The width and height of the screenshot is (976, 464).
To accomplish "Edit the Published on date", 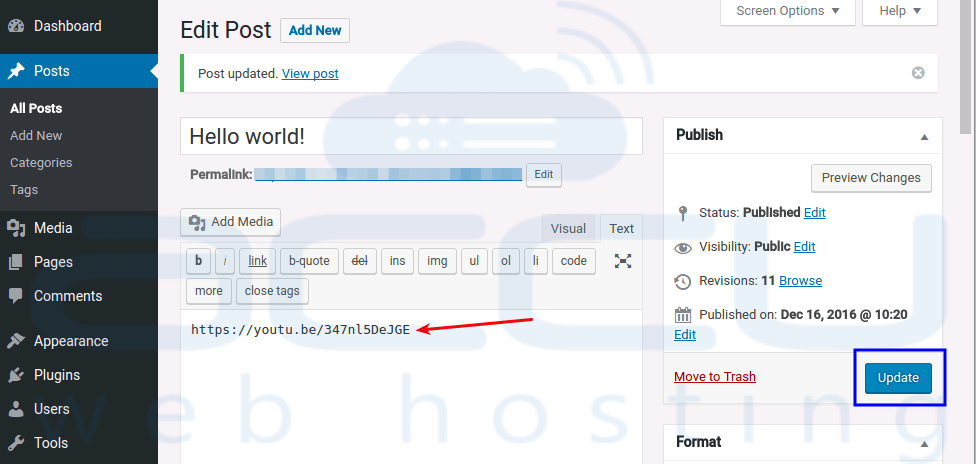I will click(685, 335).
